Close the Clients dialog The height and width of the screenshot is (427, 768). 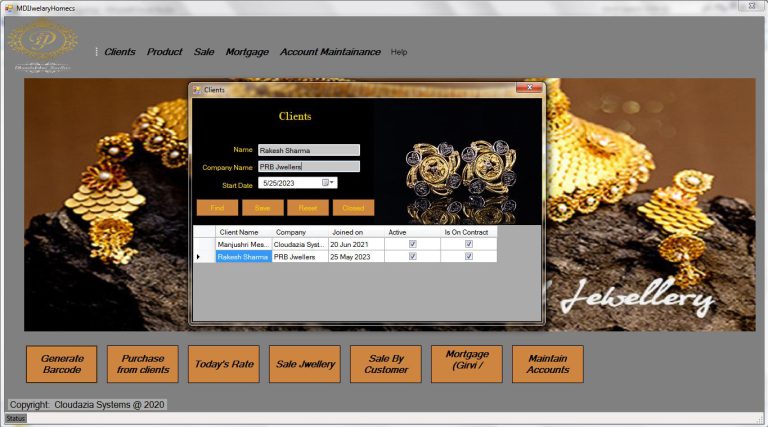click(529, 88)
